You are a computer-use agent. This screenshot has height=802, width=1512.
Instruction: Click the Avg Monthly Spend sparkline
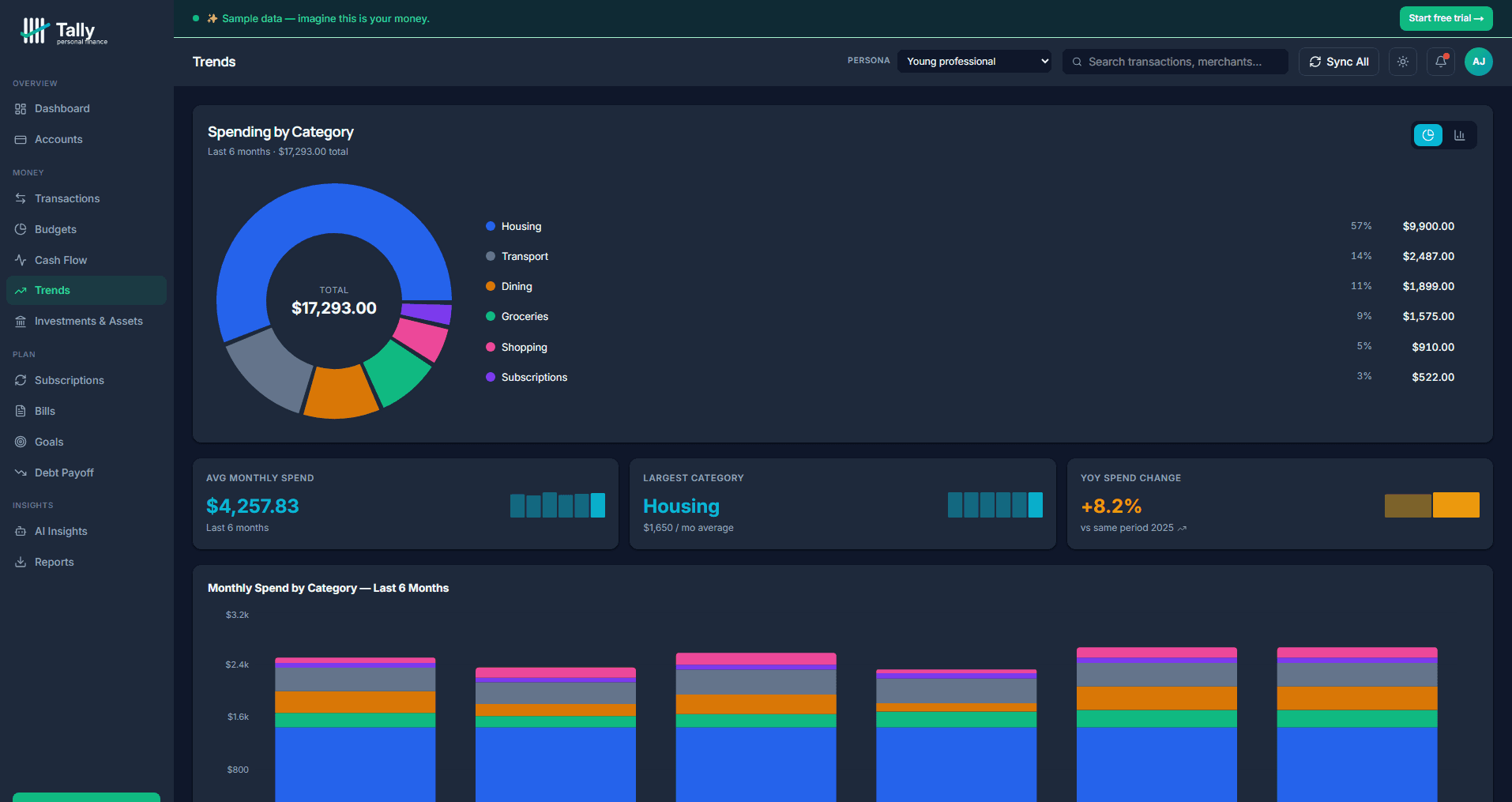(558, 504)
